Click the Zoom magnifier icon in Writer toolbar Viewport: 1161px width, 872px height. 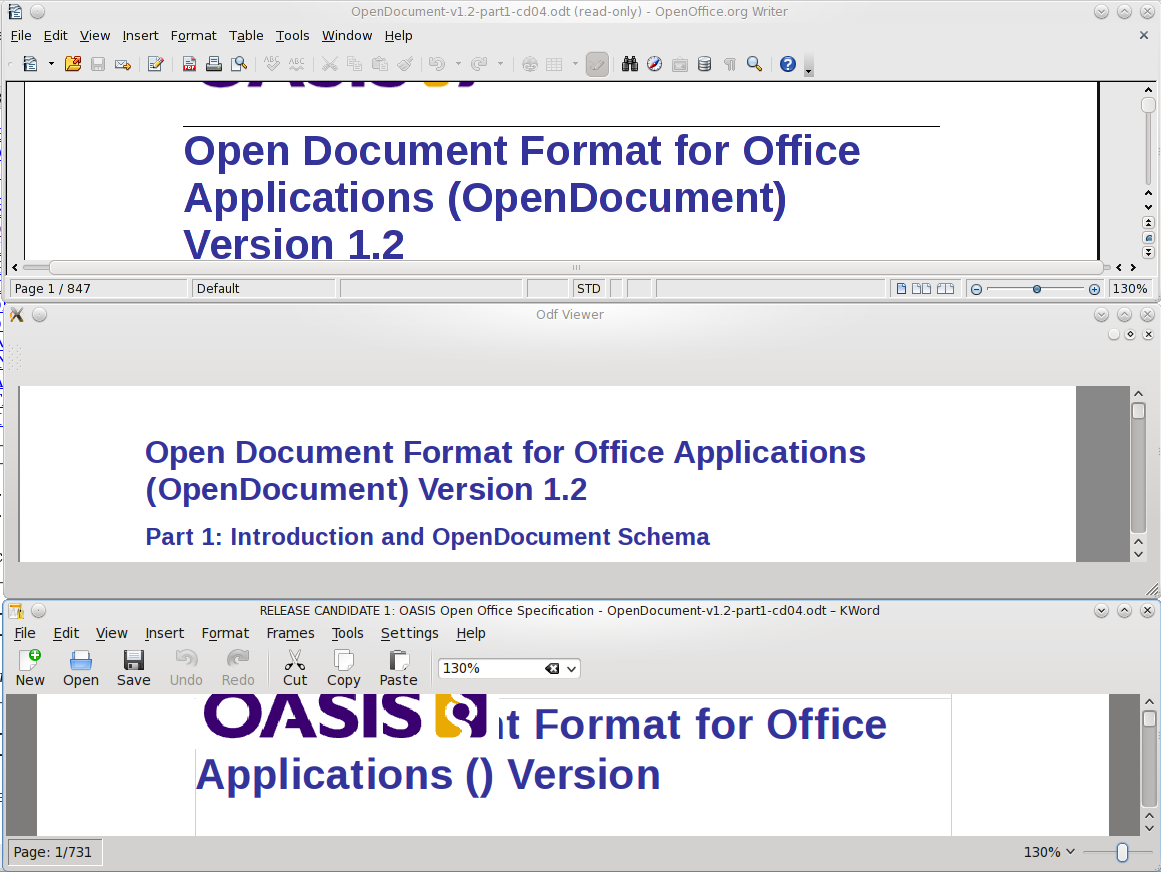click(755, 64)
